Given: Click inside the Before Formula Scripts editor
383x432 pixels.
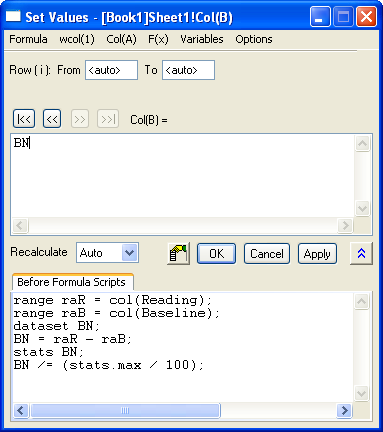Looking at the screenshot, I should point(183,347).
